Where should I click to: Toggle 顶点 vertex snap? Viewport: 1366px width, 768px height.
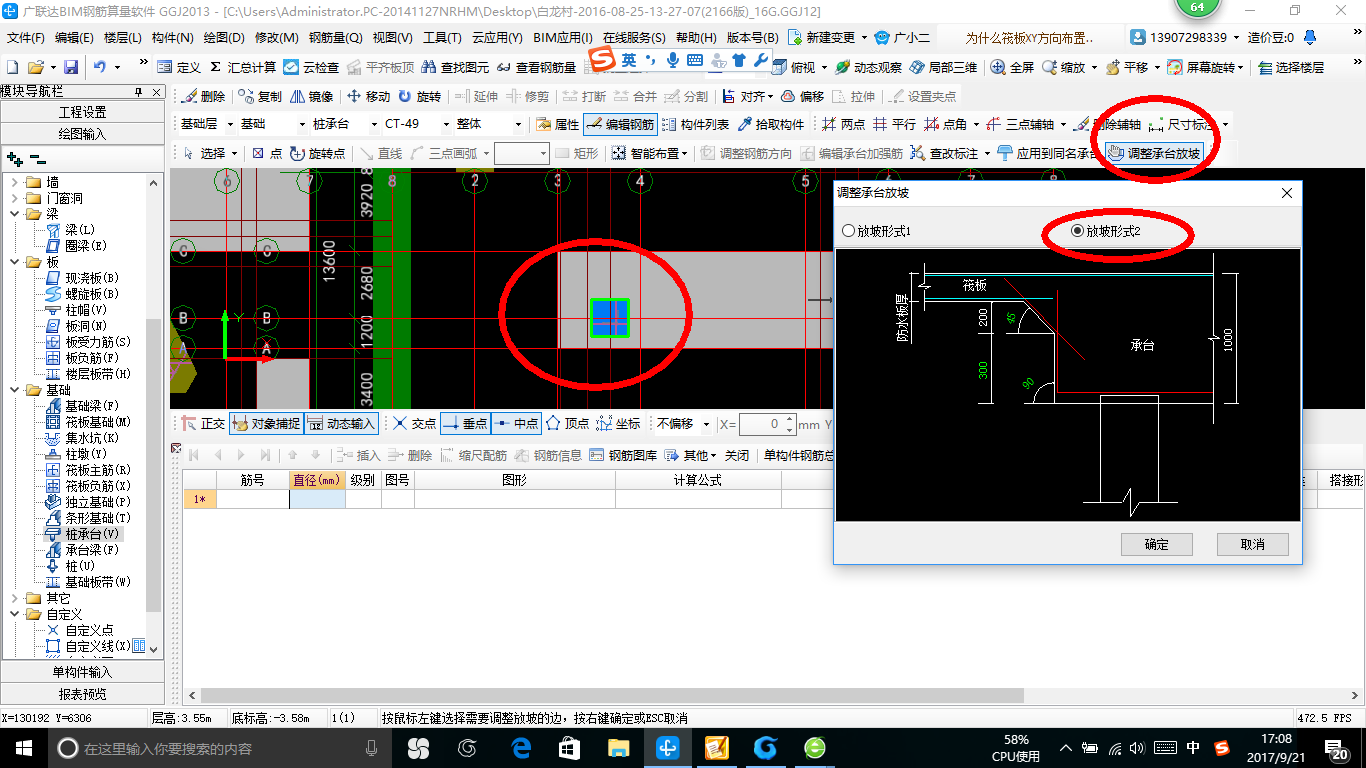pos(567,424)
